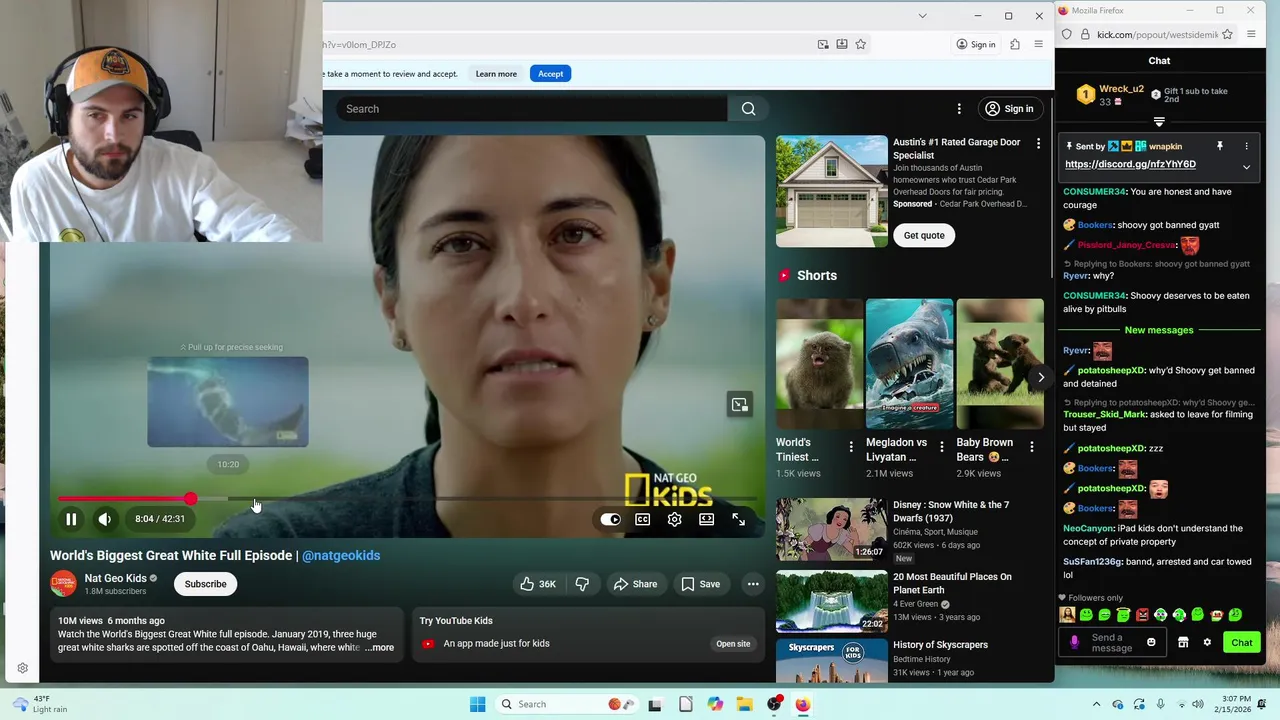This screenshot has width=1280, height=720.
Task: Open History of Skyscrapers video
Action: [831, 660]
